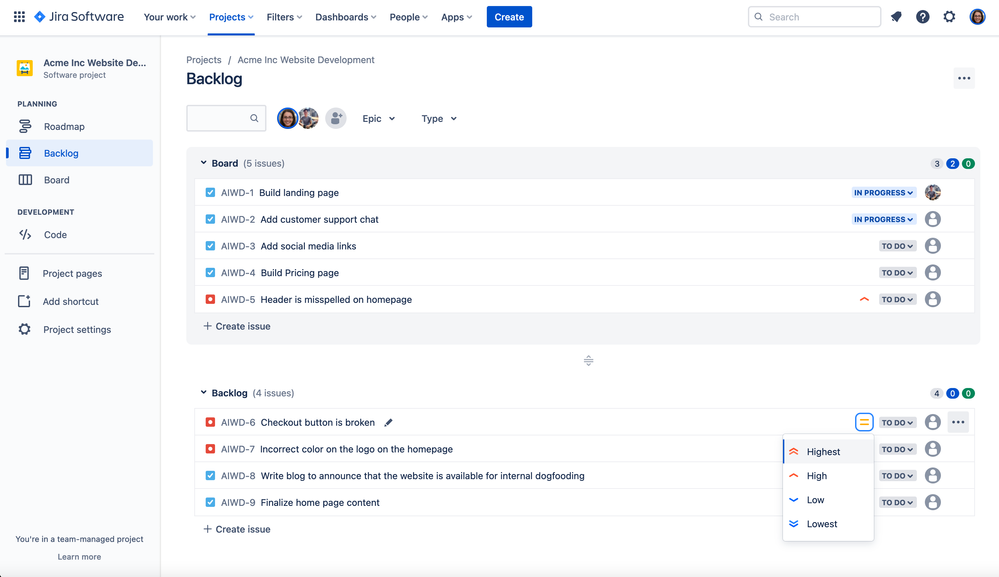Click the high priority icon on AIWD-5

pyautogui.click(x=864, y=299)
